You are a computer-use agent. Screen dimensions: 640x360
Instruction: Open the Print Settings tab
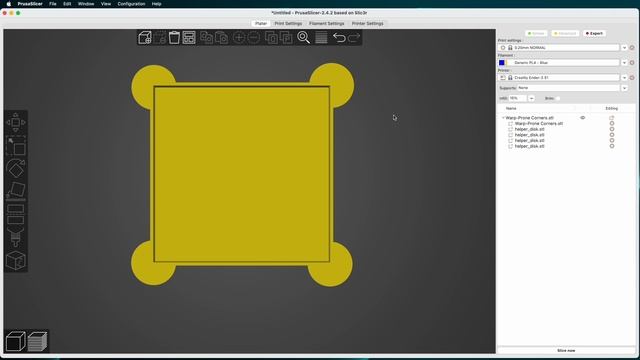tap(288, 23)
